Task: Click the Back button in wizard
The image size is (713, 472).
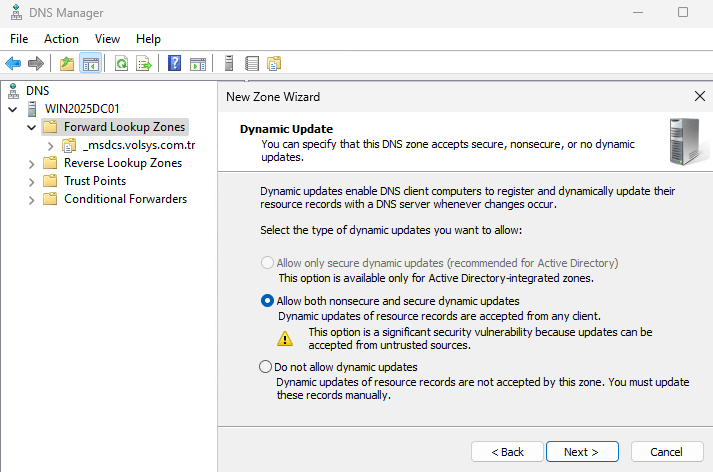Action: pos(507,452)
